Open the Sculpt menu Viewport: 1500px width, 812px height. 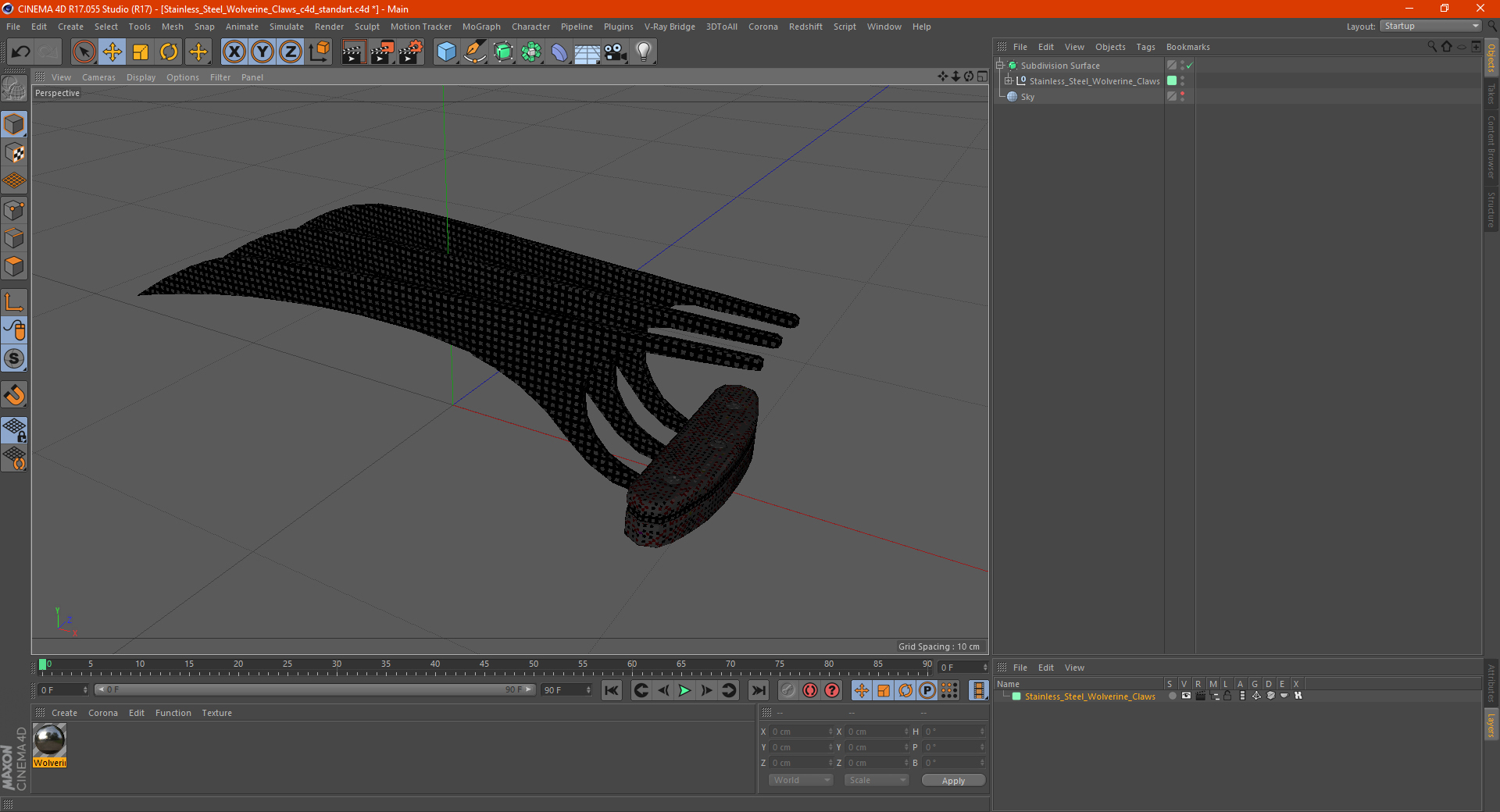tap(366, 27)
